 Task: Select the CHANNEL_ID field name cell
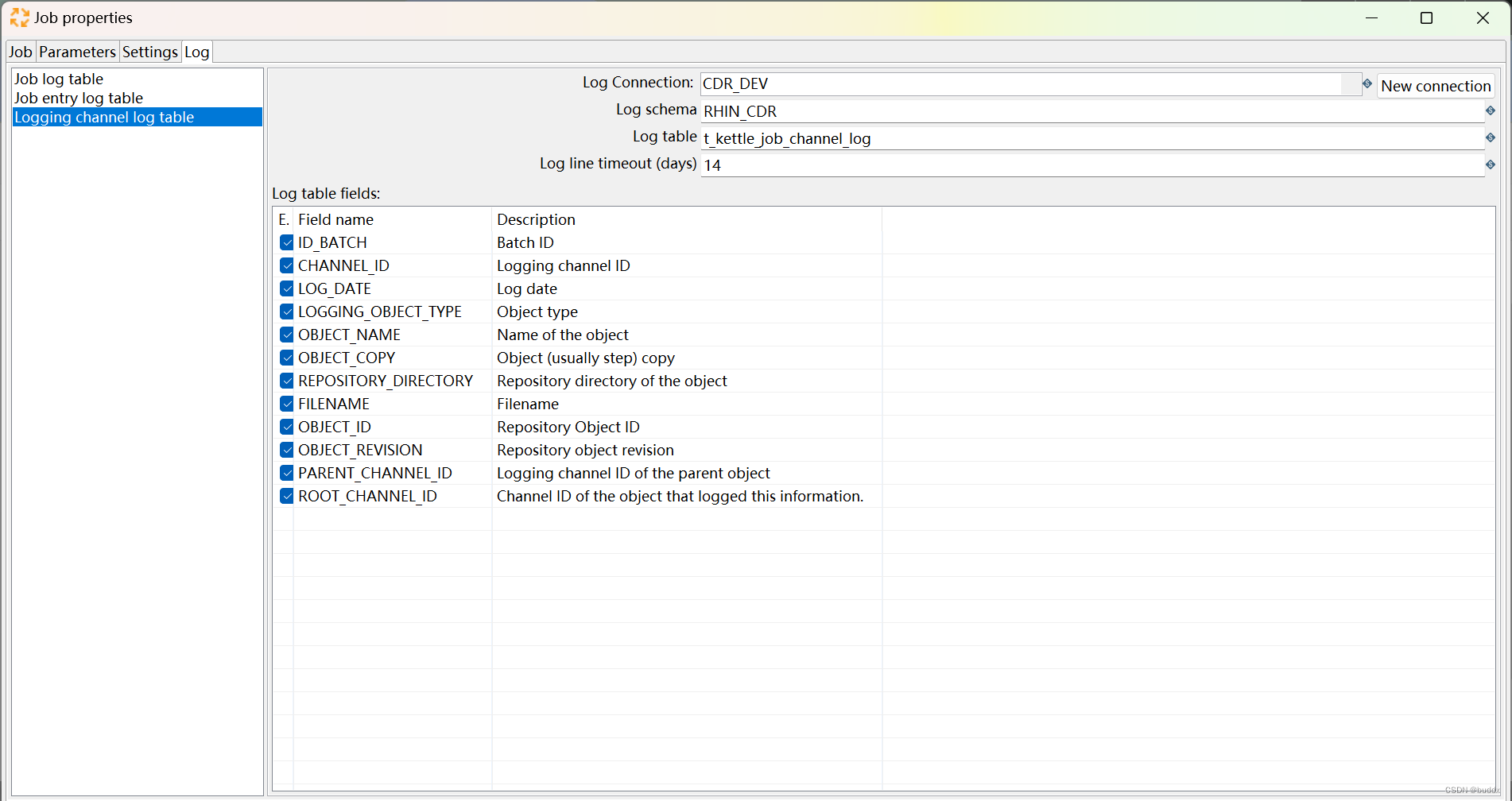(x=393, y=265)
